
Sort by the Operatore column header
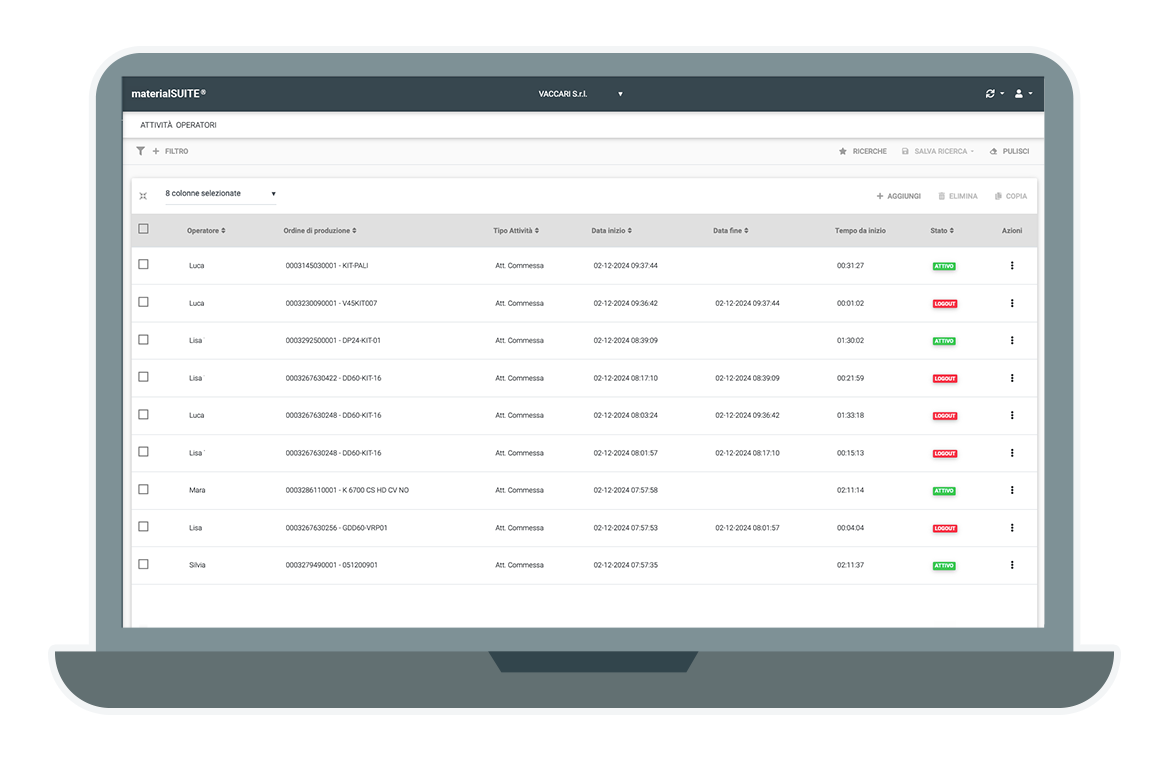[x=206, y=231]
